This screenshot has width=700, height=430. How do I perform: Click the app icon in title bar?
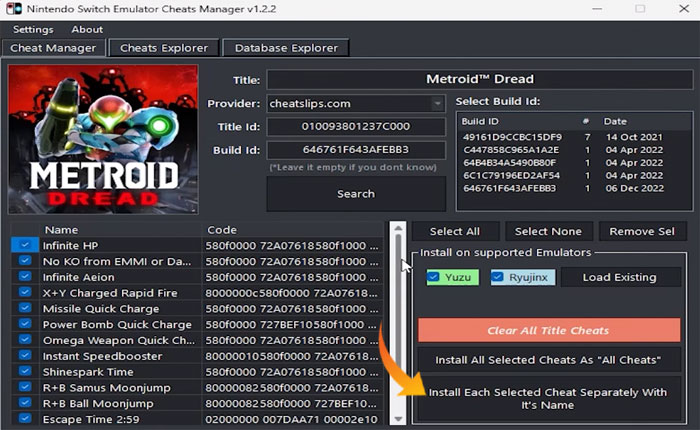(x=11, y=9)
